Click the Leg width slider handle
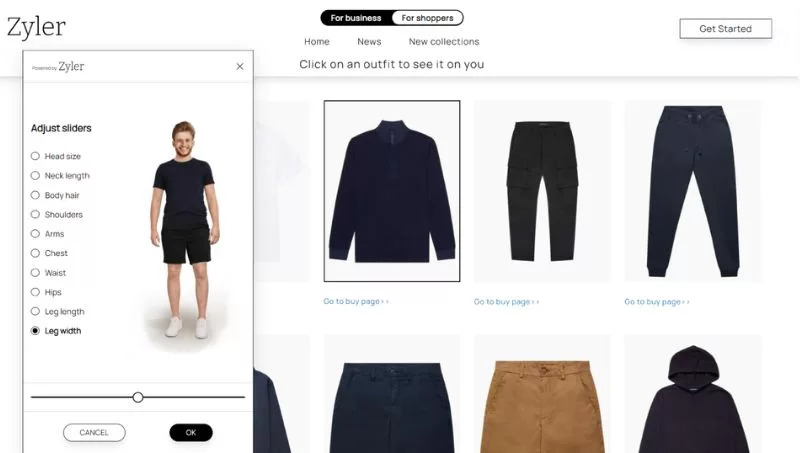The image size is (800, 453). (x=138, y=397)
